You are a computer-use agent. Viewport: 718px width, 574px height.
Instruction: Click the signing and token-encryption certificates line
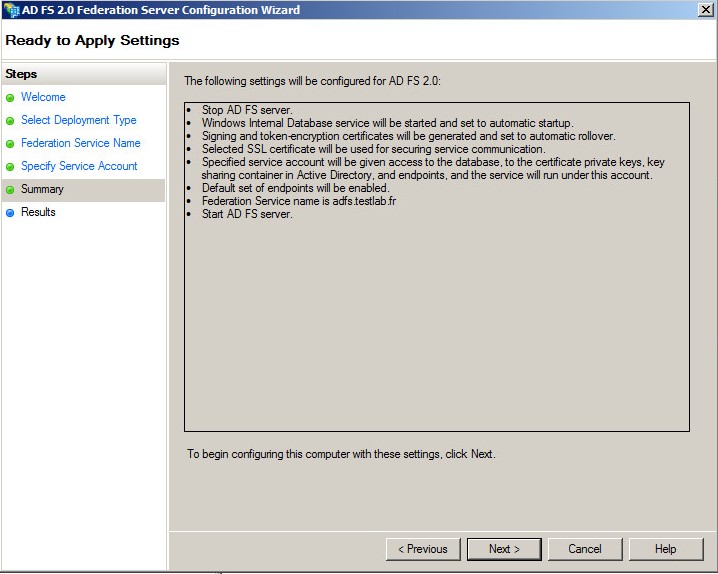(x=408, y=136)
